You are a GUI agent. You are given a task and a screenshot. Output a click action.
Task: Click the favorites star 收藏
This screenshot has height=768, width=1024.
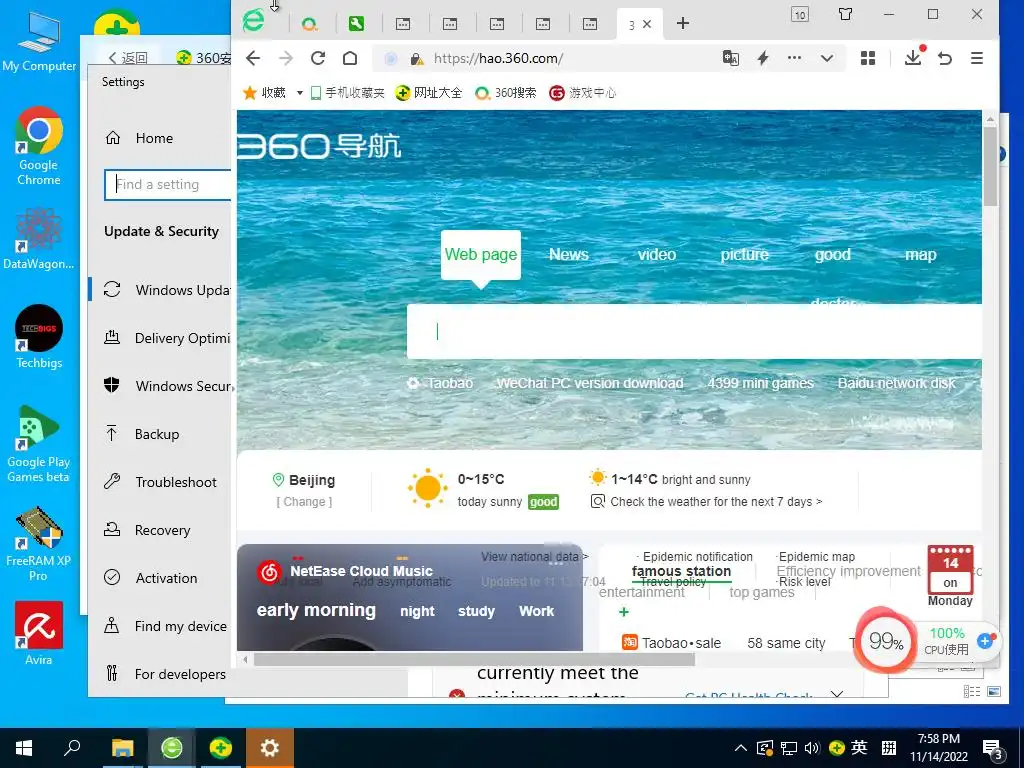click(x=265, y=93)
